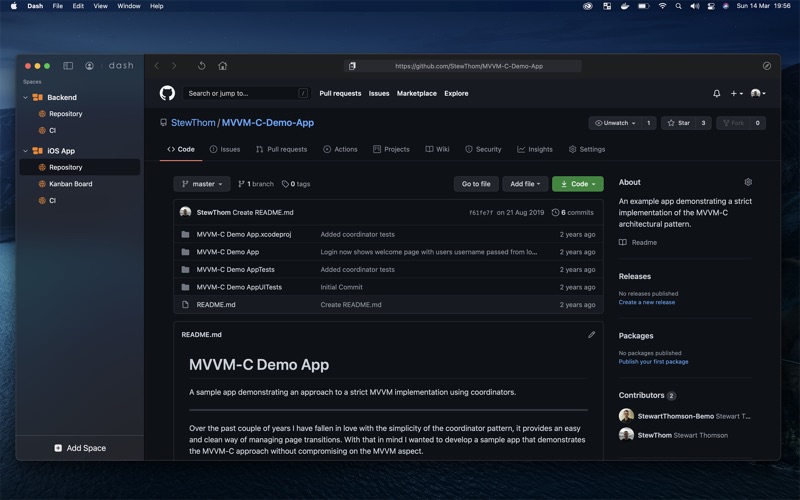Screen dimensions: 800x500
Task: Open the Projects tab
Action: (x=391, y=149)
